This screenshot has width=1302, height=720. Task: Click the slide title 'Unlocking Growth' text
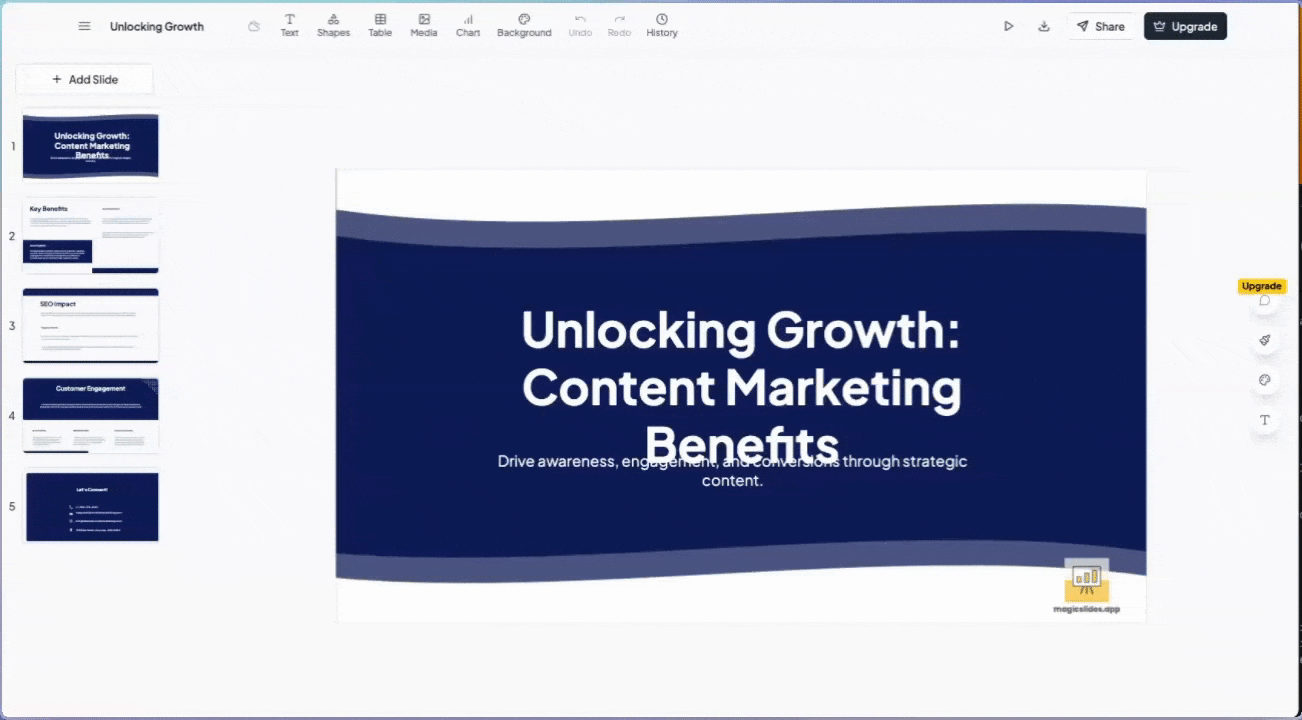(x=740, y=330)
